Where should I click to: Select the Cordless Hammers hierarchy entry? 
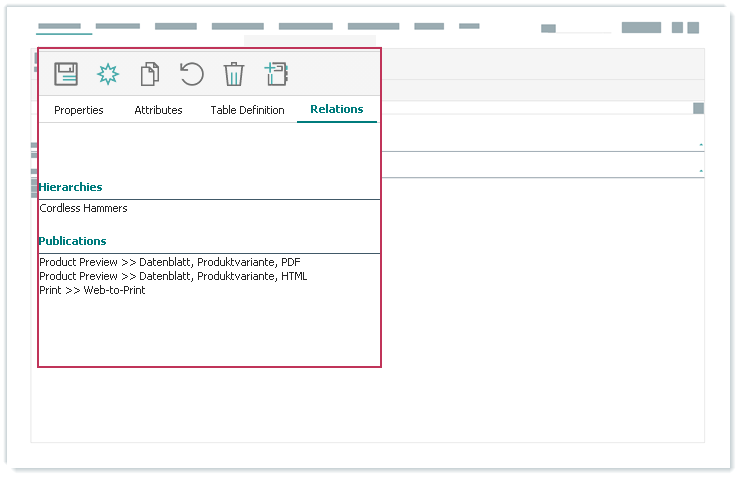pos(84,208)
